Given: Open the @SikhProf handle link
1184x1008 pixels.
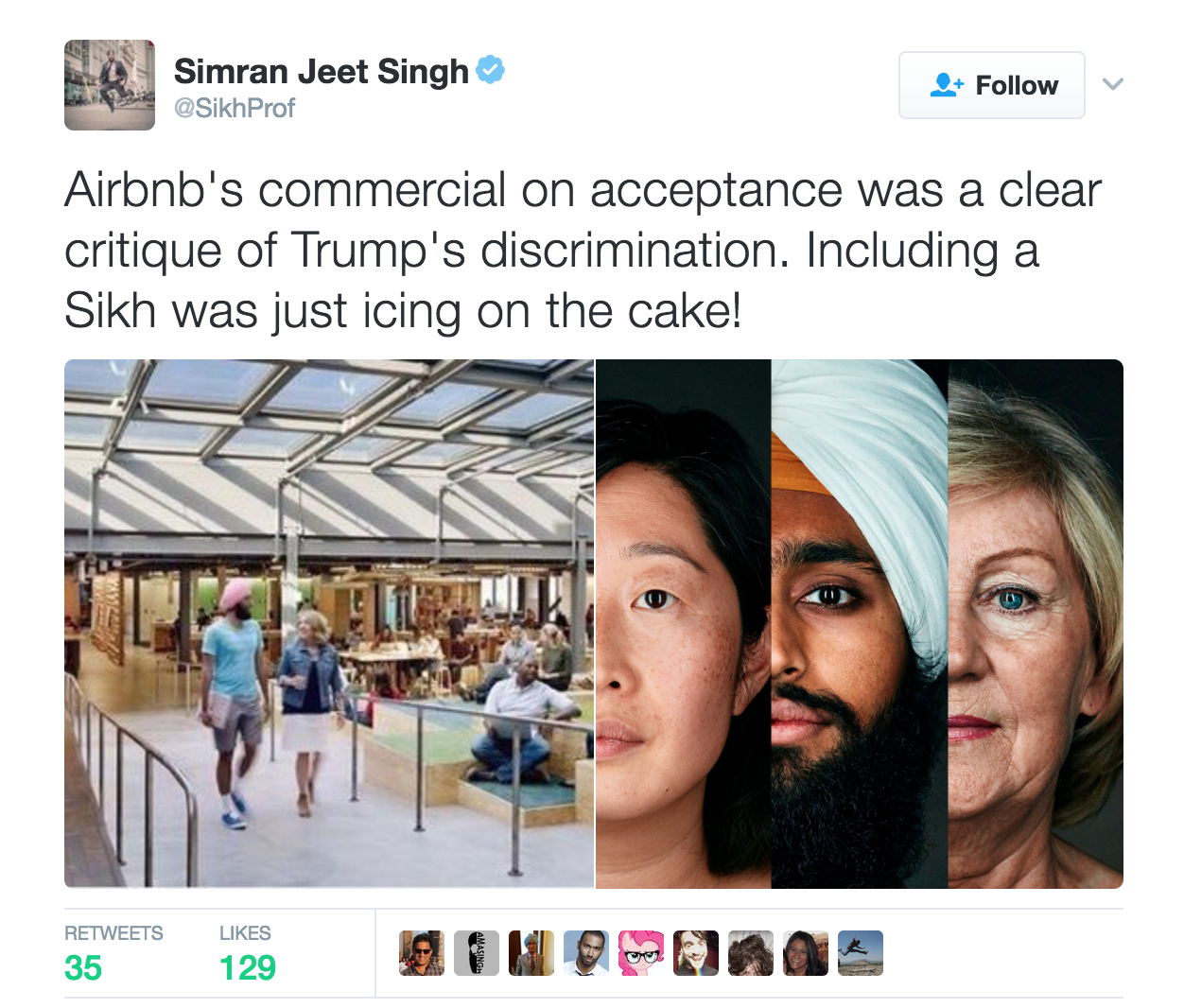Looking at the screenshot, I should pos(235,109).
